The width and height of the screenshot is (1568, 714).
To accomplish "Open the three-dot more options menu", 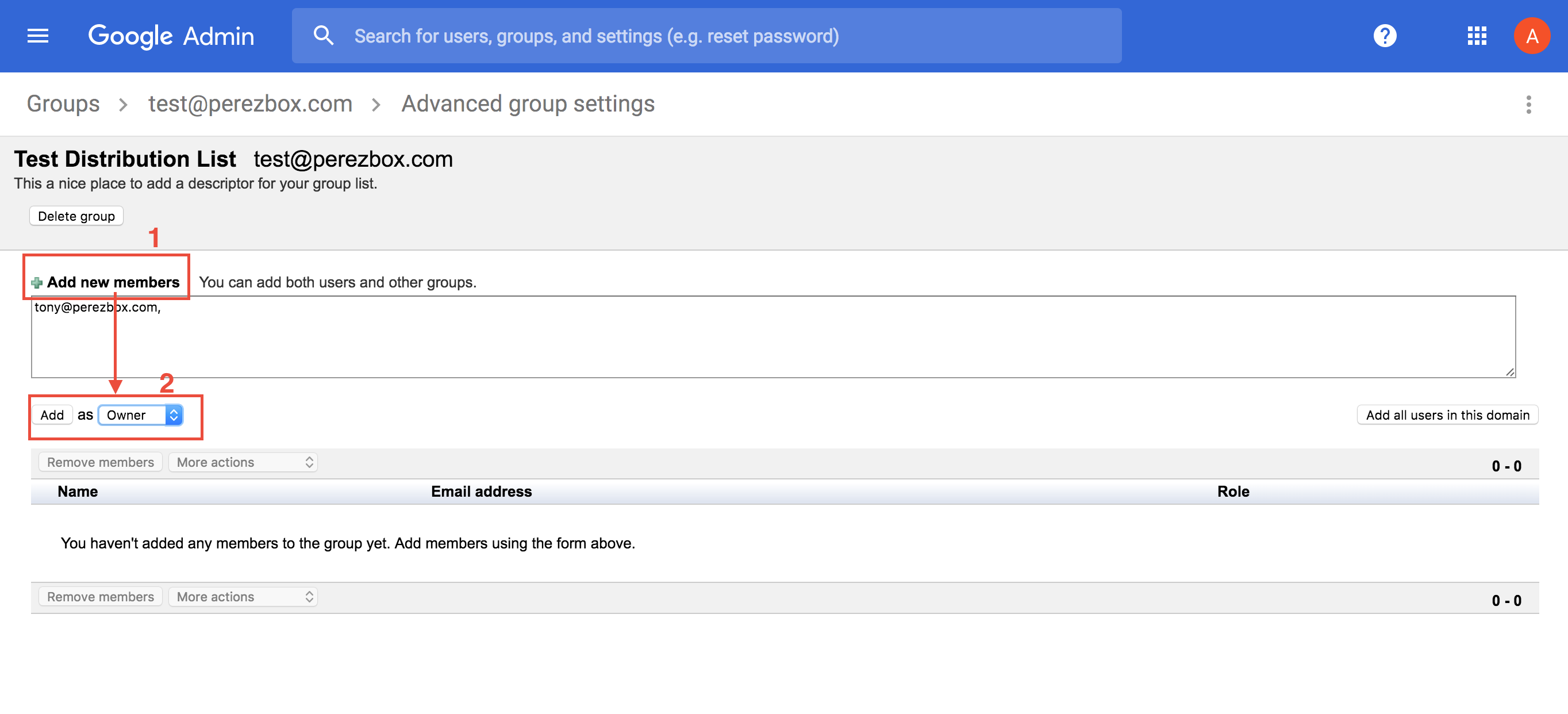I will coord(1528,105).
